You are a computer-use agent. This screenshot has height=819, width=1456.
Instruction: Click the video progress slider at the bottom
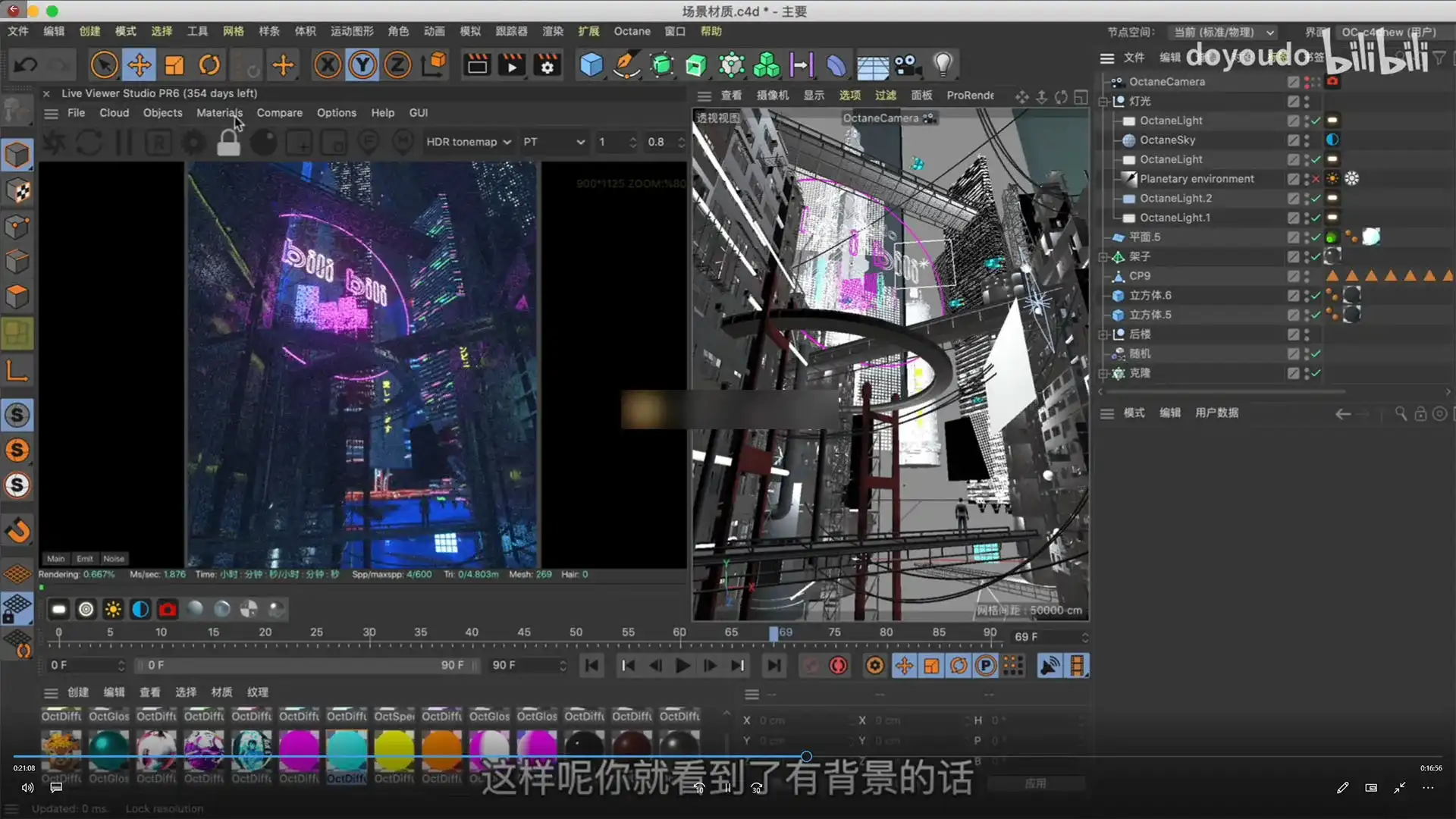pos(806,756)
